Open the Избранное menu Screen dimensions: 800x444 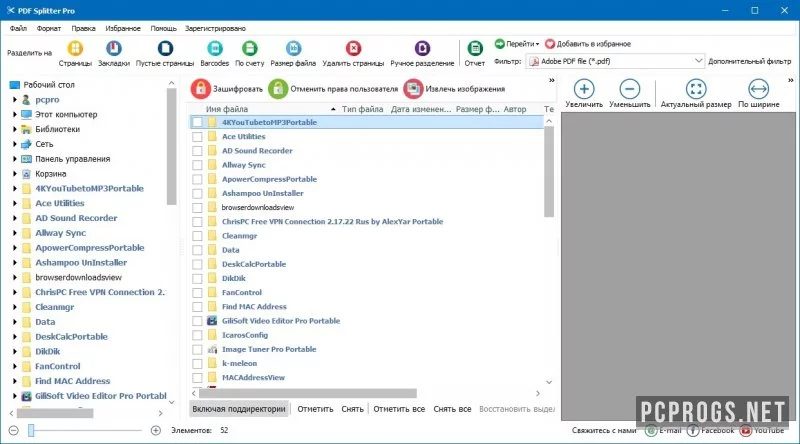click(123, 29)
